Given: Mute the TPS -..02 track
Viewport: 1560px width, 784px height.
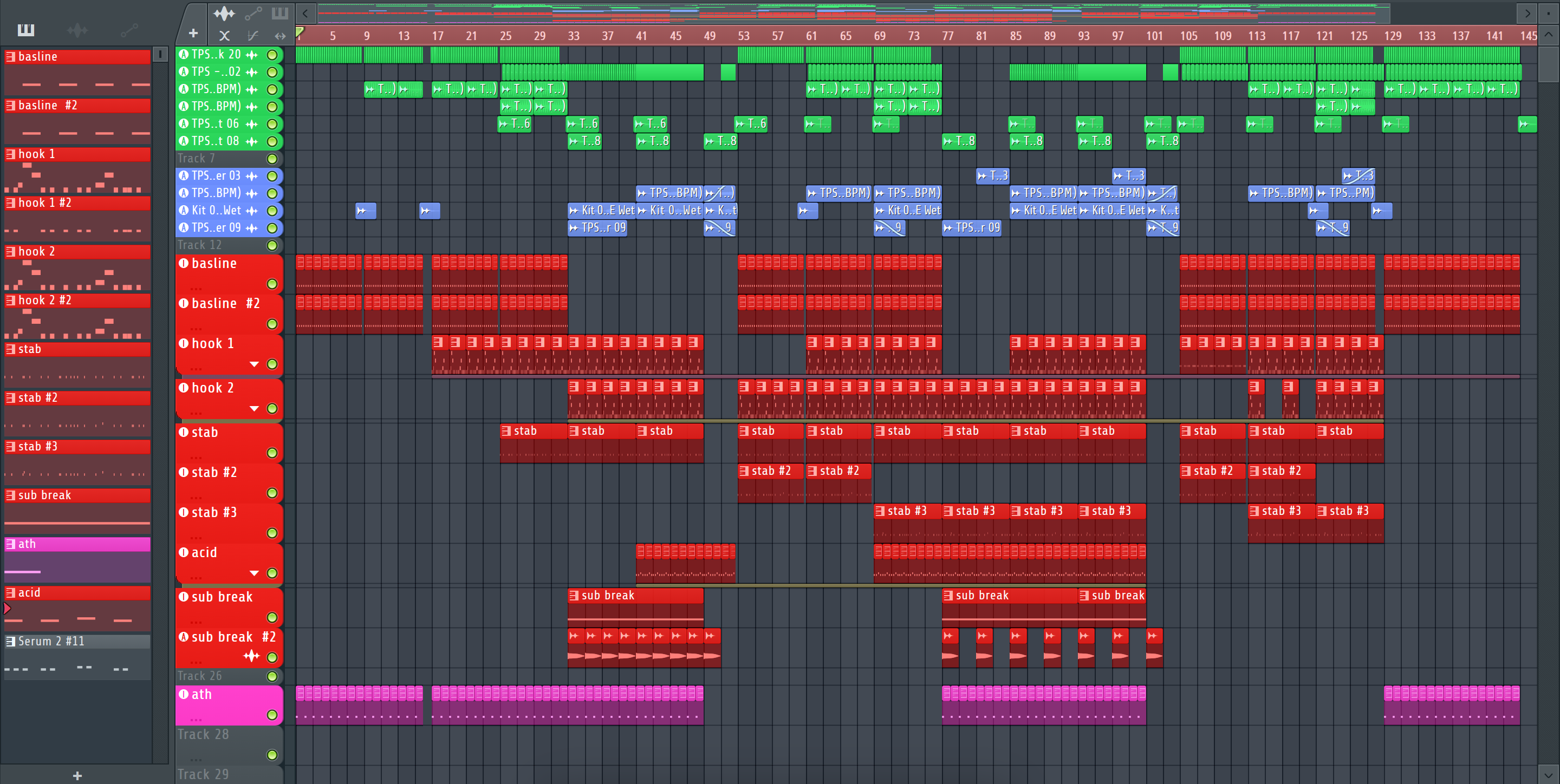Looking at the screenshot, I should point(272,72).
